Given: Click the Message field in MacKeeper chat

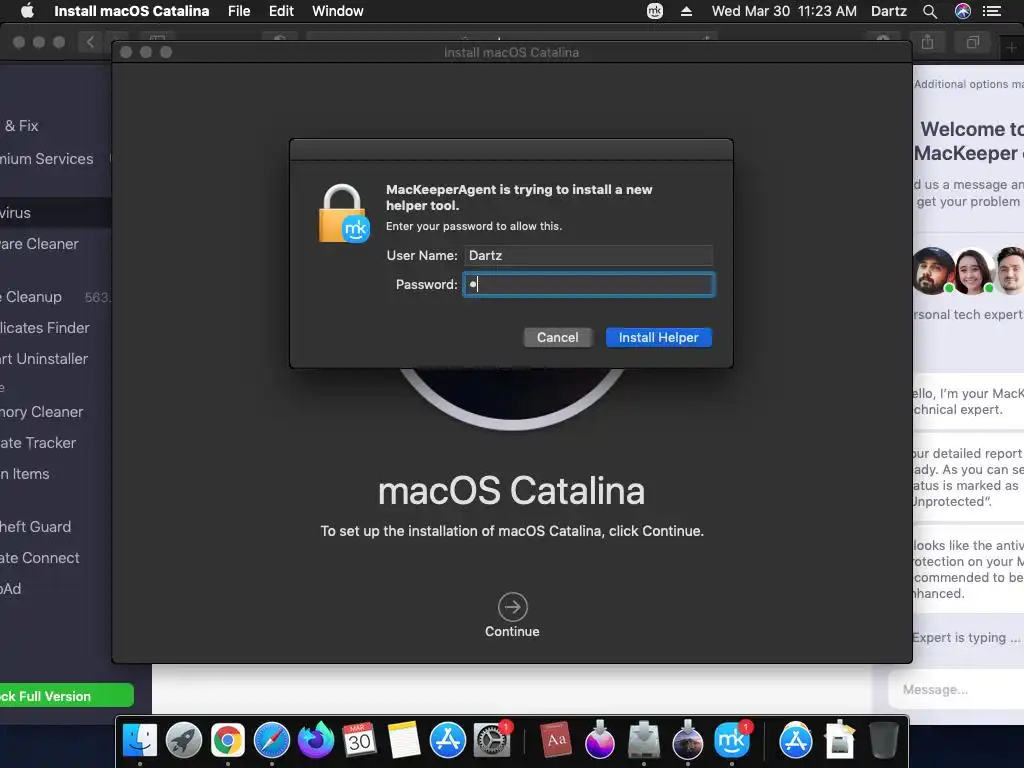Looking at the screenshot, I should click(956, 690).
